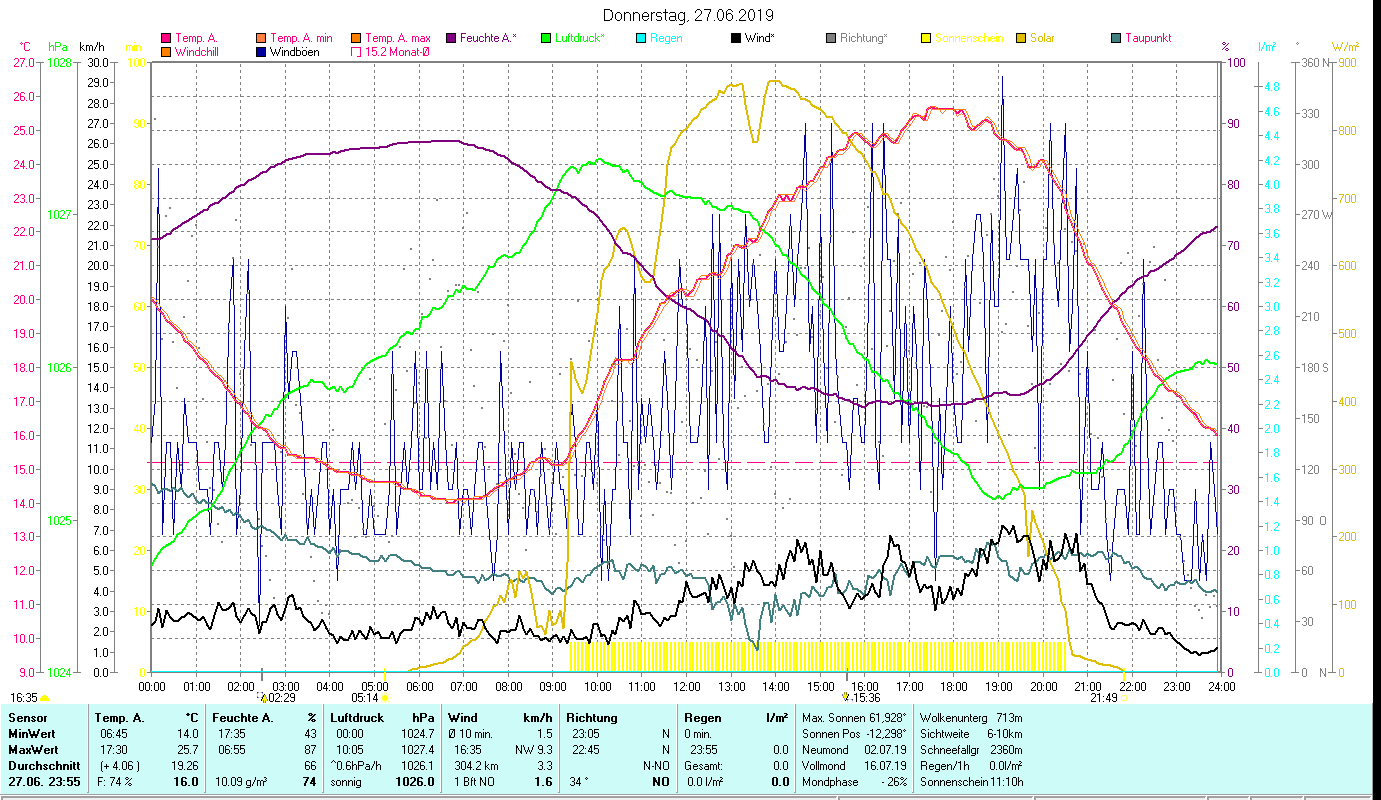Screen dimensions: 1381x800
Task: Click the marker icon beside 02:29
Action: point(263,698)
